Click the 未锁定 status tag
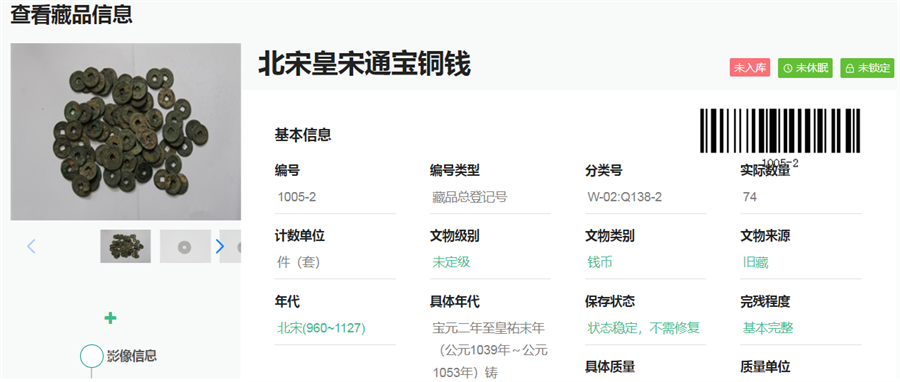Viewport: 900px width, 382px height. [867, 68]
